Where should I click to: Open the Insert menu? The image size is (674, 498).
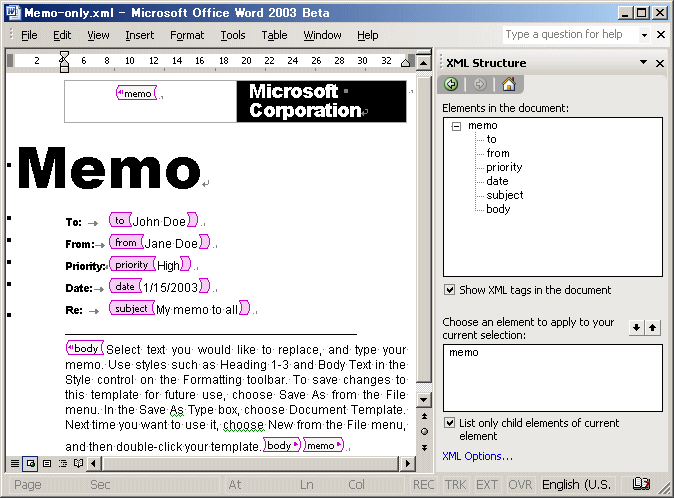click(x=140, y=35)
